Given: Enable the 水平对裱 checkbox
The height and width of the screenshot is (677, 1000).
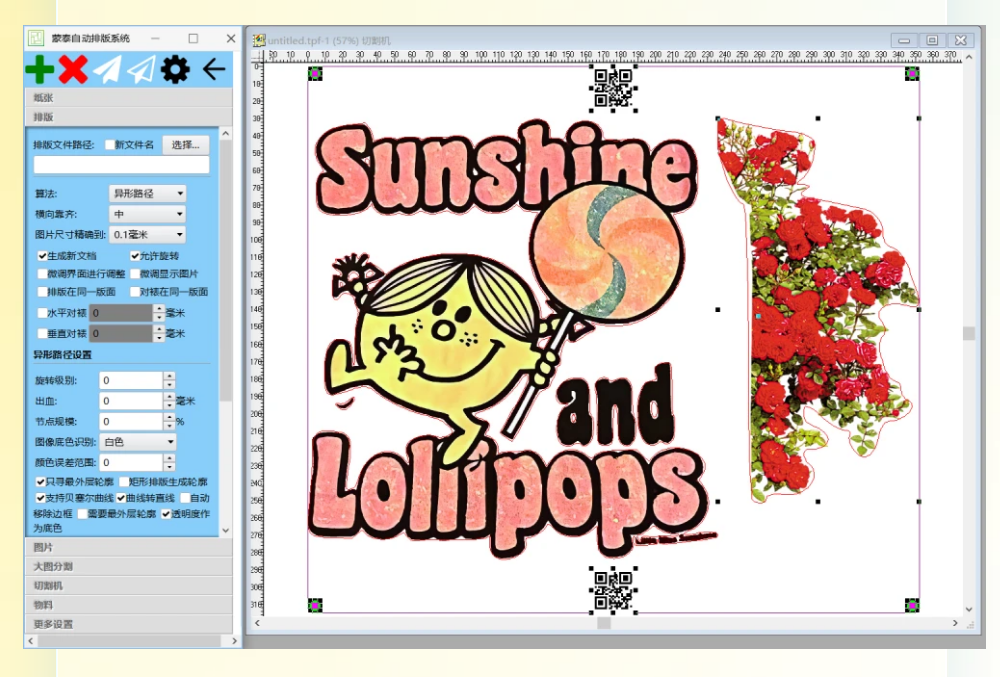Looking at the screenshot, I should coord(42,313).
